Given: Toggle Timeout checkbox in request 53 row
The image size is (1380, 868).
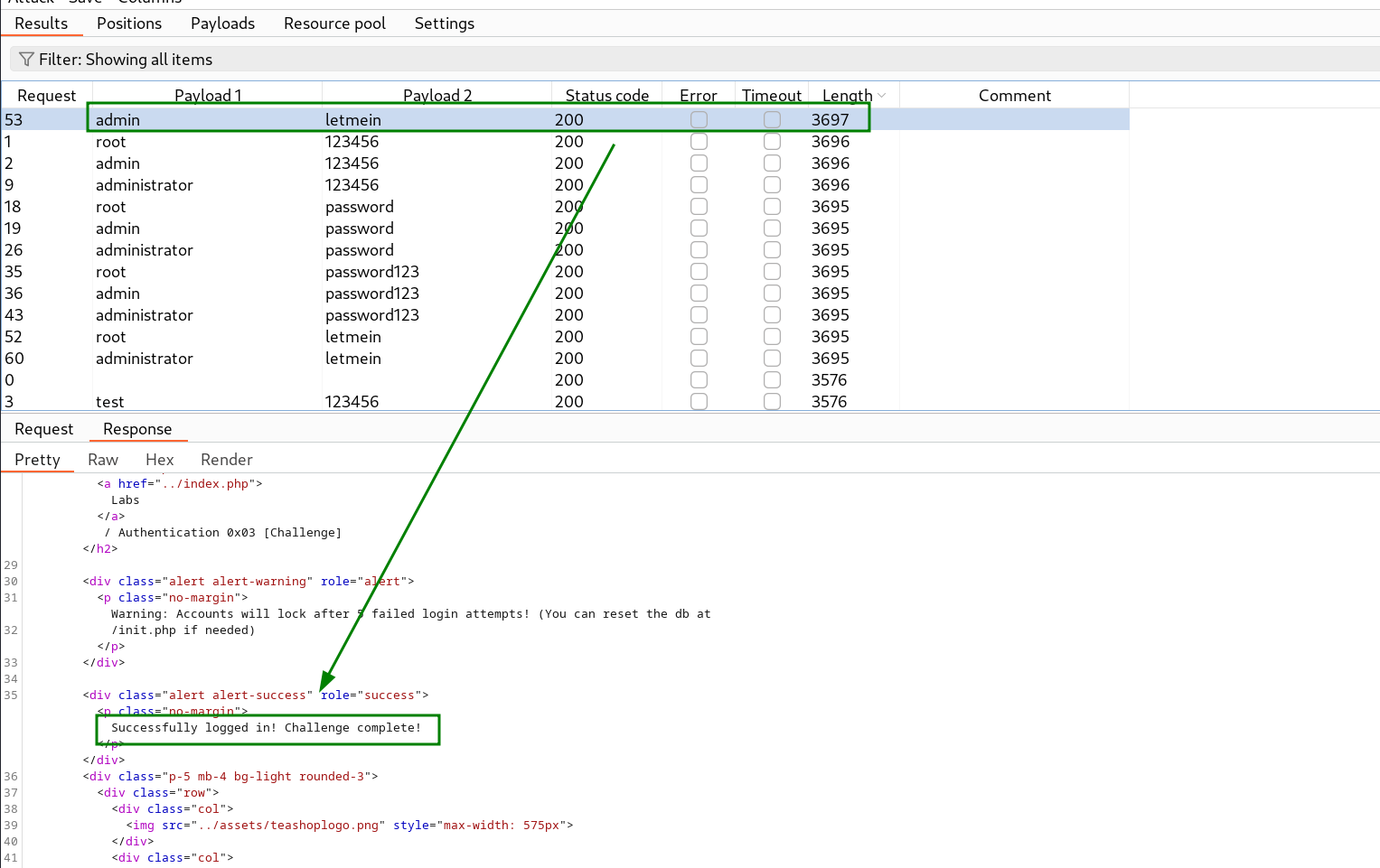Looking at the screenshot, I should point(772,120).
